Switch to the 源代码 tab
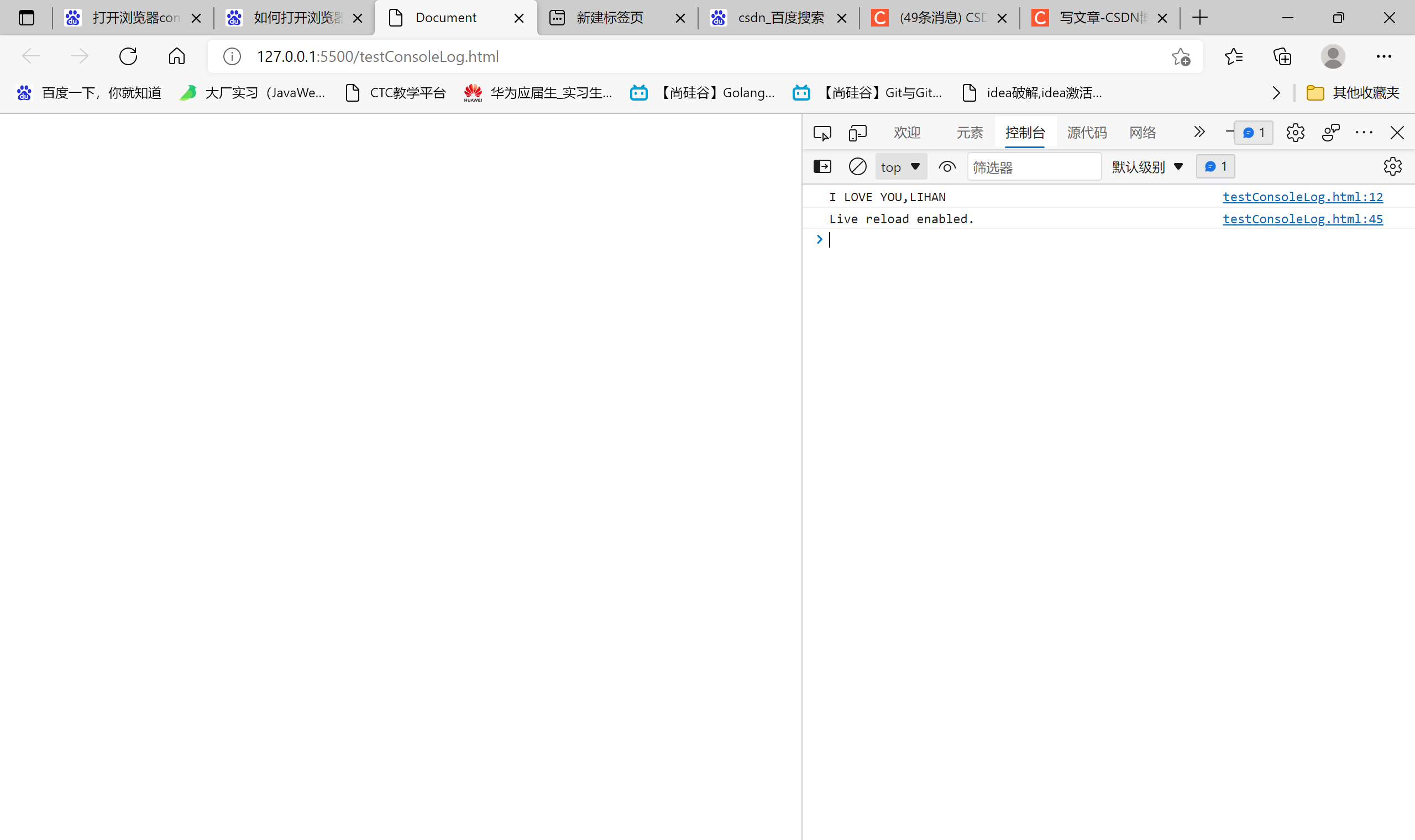Screen dimensions: 1415x840 (1087, 133)
